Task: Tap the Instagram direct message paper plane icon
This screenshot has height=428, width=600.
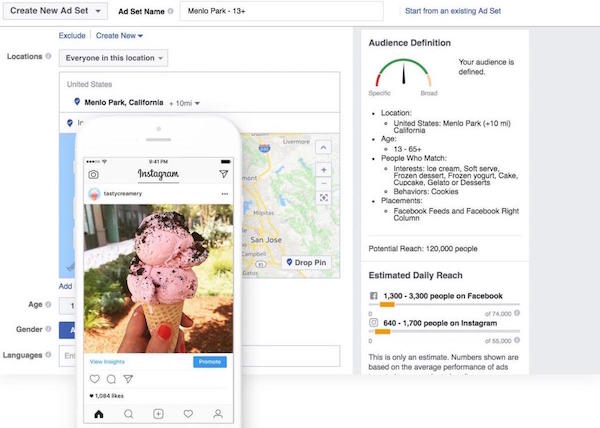Action: click(223, 174)
